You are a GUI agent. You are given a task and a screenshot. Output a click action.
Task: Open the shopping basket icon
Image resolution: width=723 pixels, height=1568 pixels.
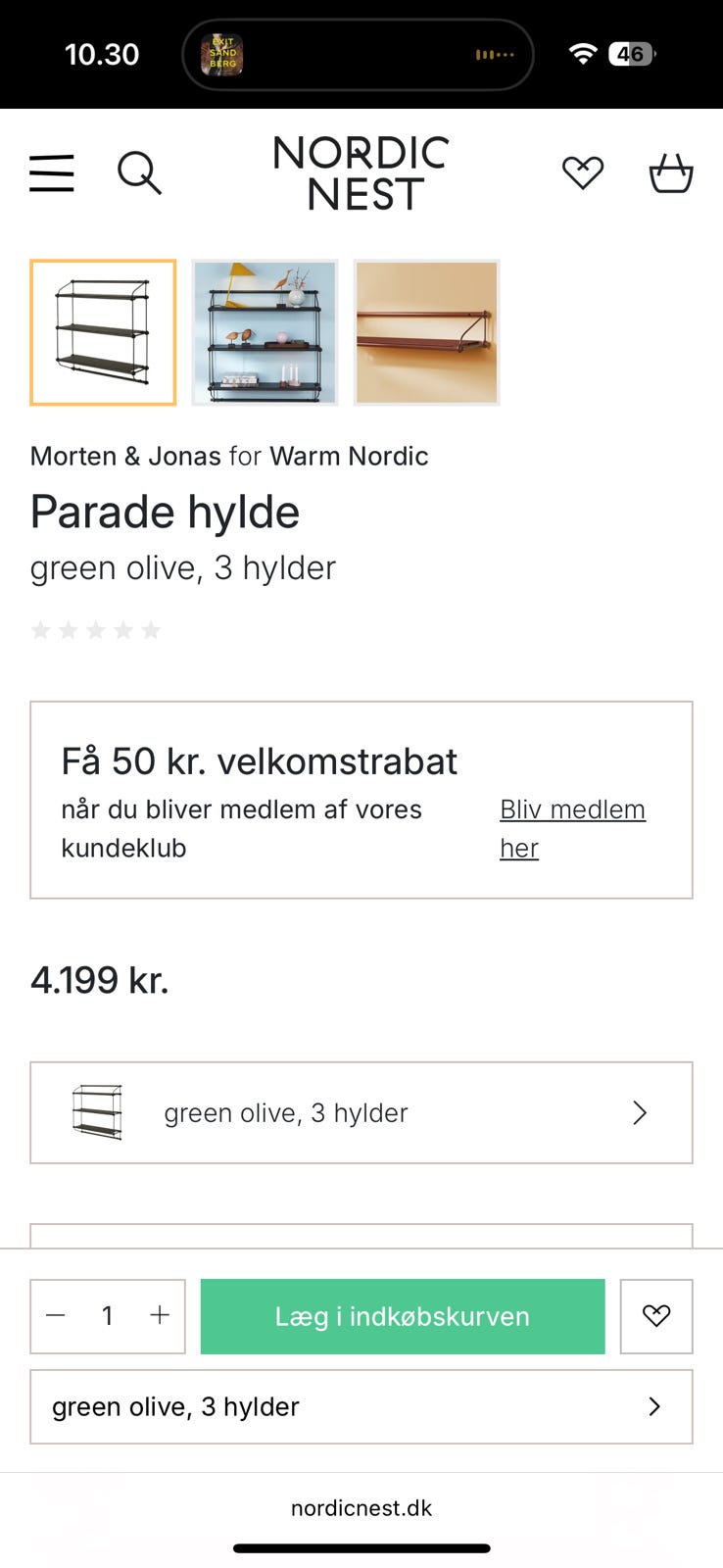pos(671,173)
